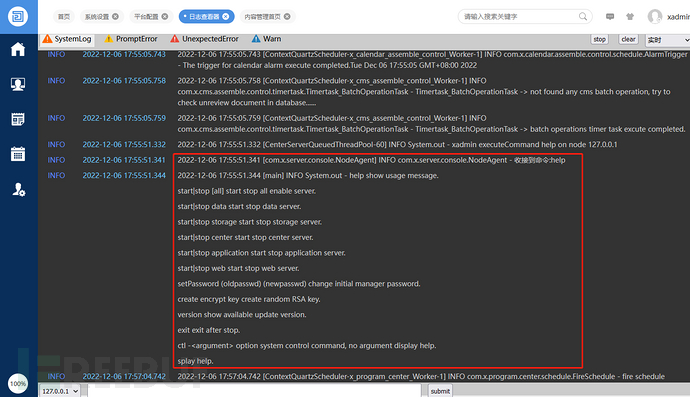Close the 日志查看器 tab

click(226, 16)
